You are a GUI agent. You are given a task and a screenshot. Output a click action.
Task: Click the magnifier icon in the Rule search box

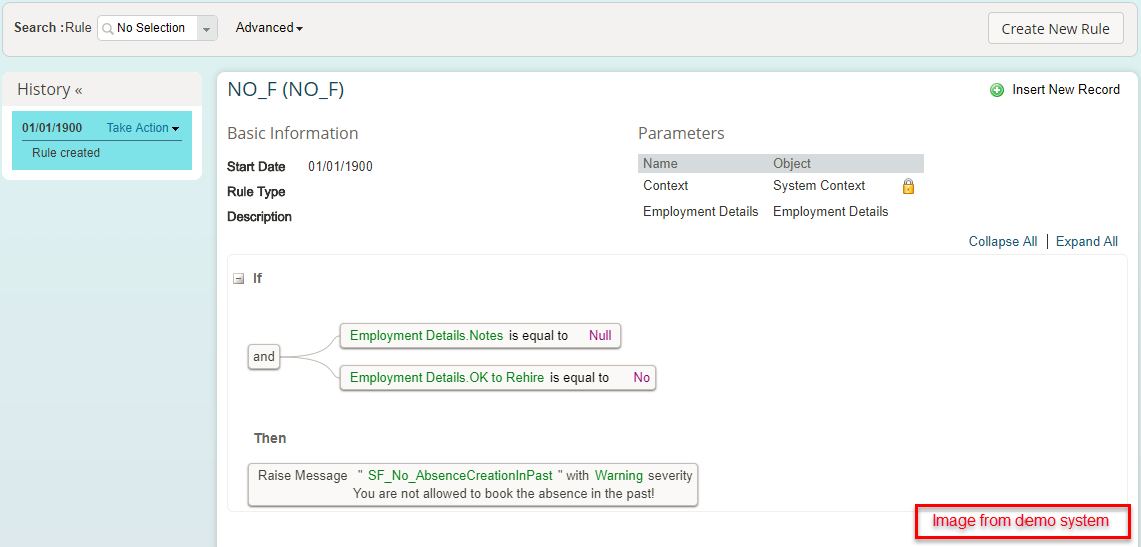(x=108, y=28)
